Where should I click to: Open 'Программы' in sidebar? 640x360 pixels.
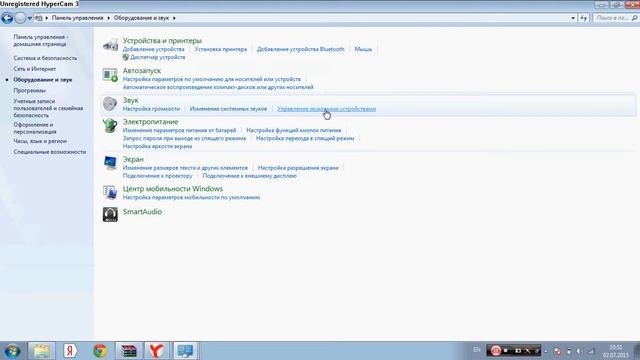(29, 91)
